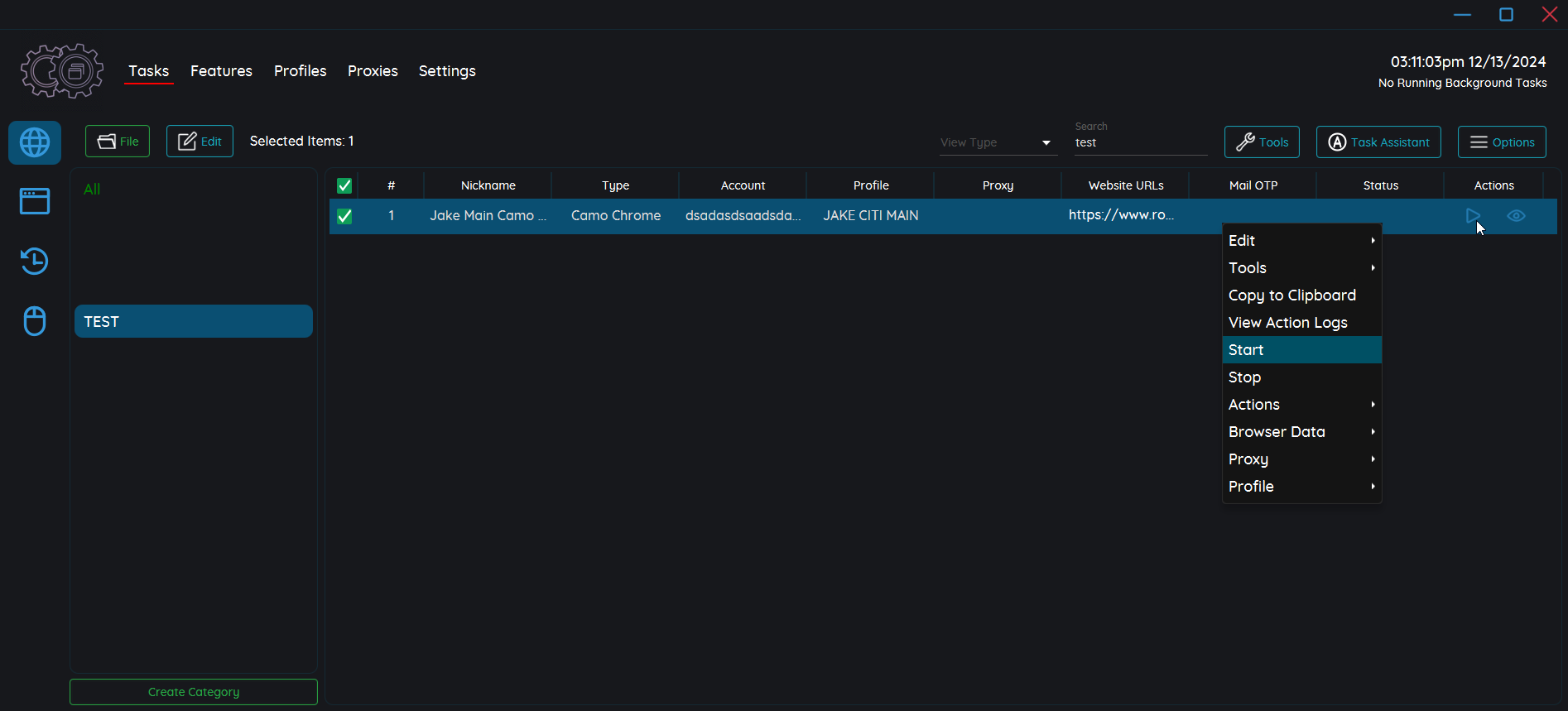Uncheck the select-all header checkbox
The width and height of the screenshot is (1568, 711).
point(344,185)
